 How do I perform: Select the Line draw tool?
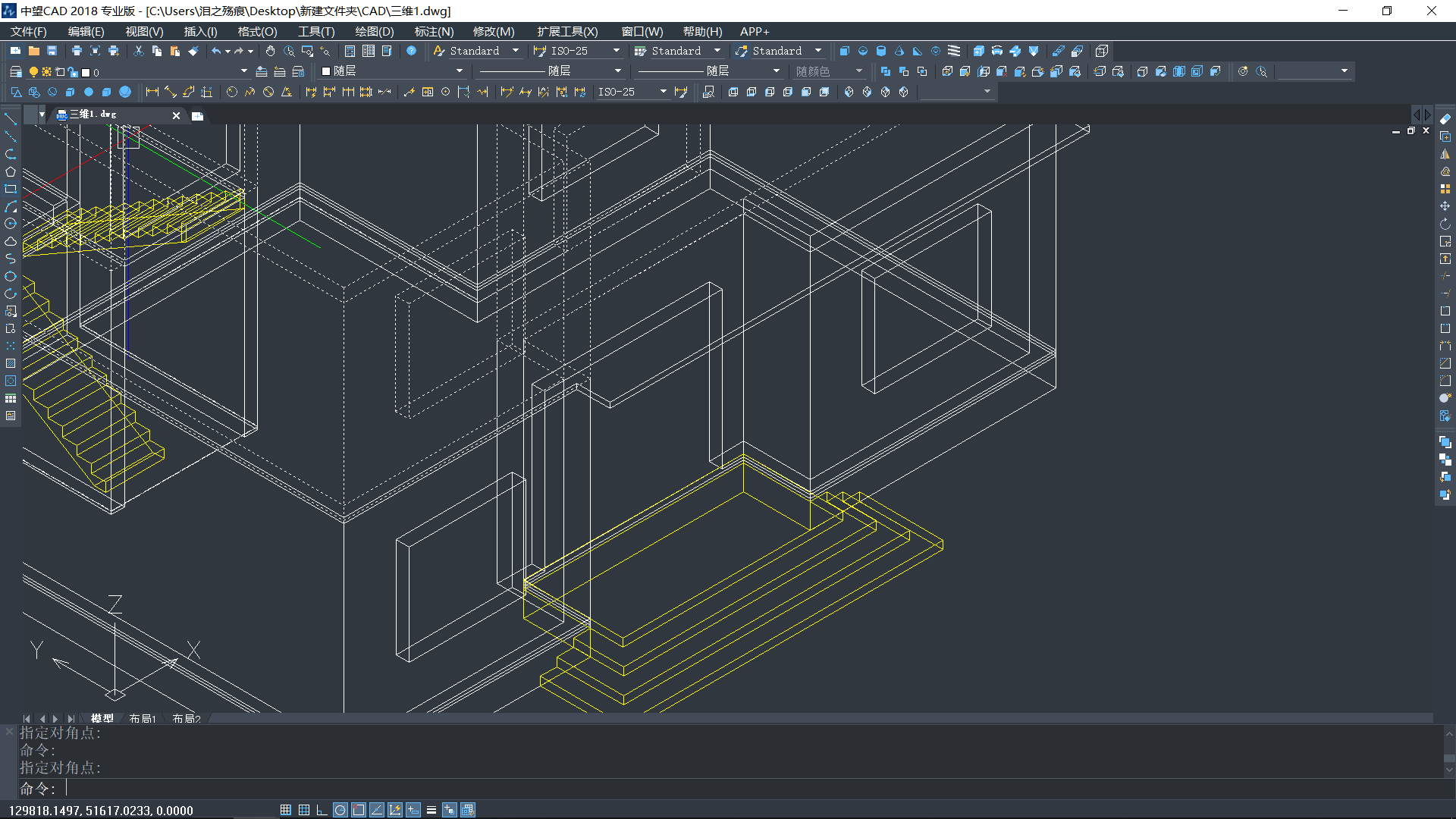pos(11,119)
